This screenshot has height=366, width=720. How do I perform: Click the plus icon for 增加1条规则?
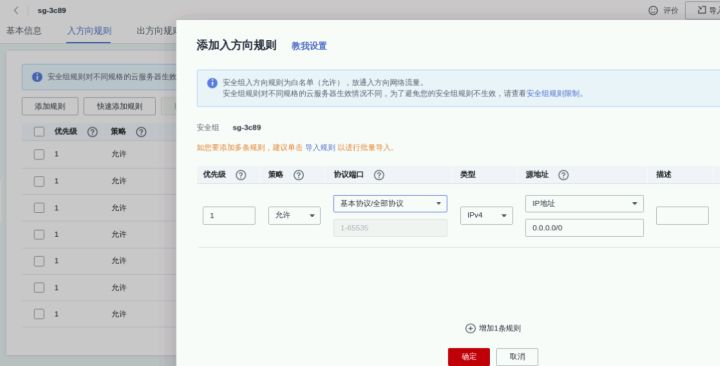coord(470,328)
